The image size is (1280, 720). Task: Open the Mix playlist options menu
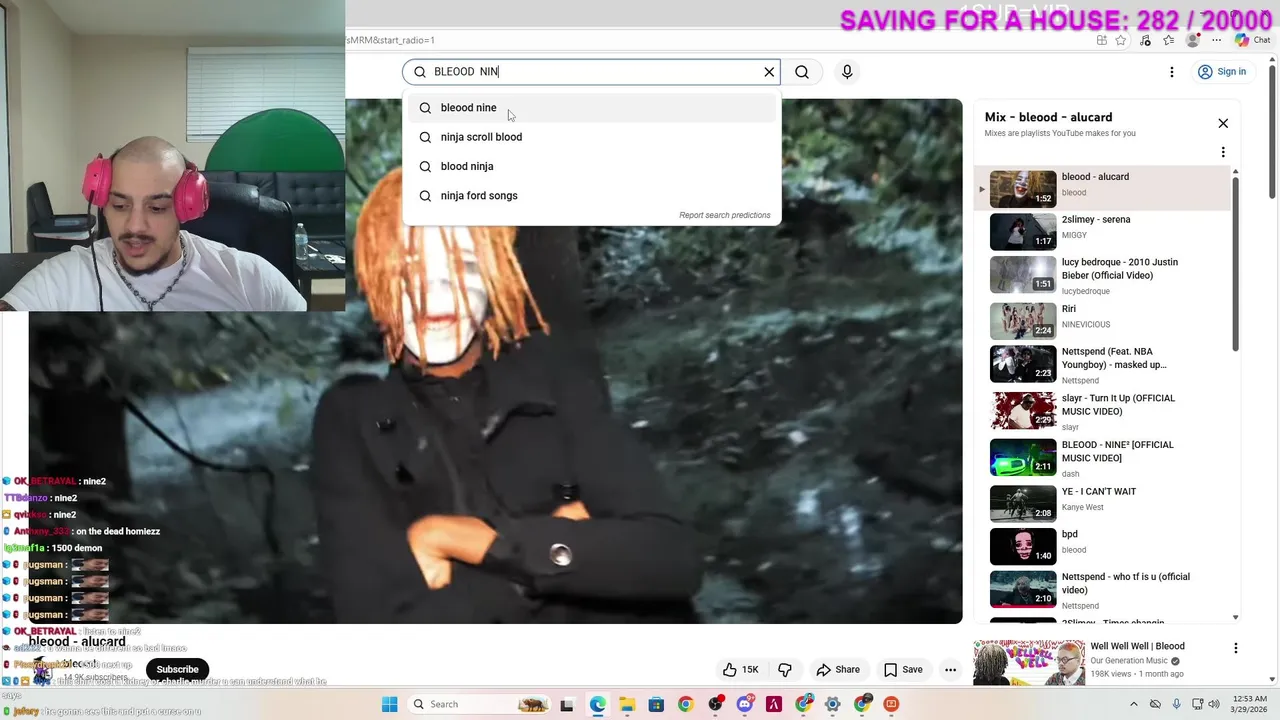1223,152
